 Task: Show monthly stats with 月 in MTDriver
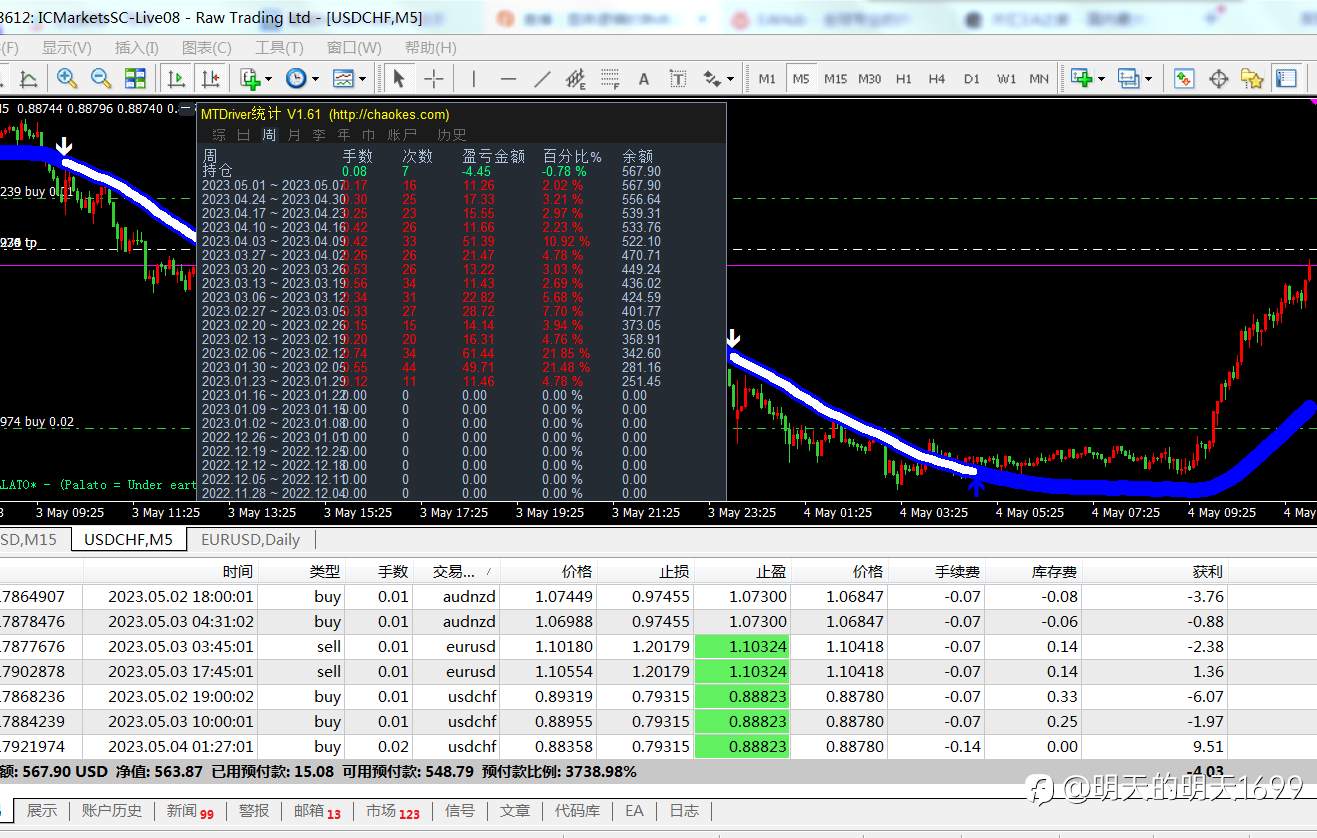tap(294, 135)
